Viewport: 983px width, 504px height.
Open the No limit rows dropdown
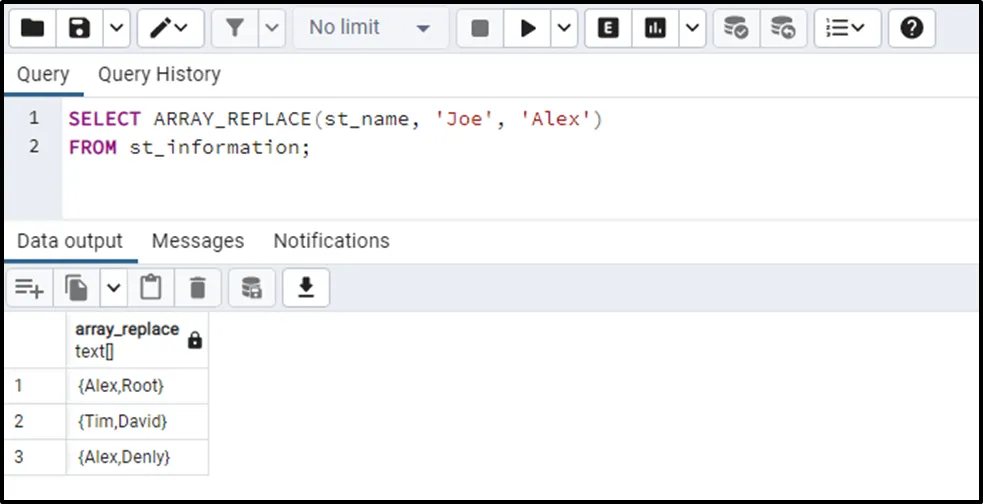[x=369, y=28]
